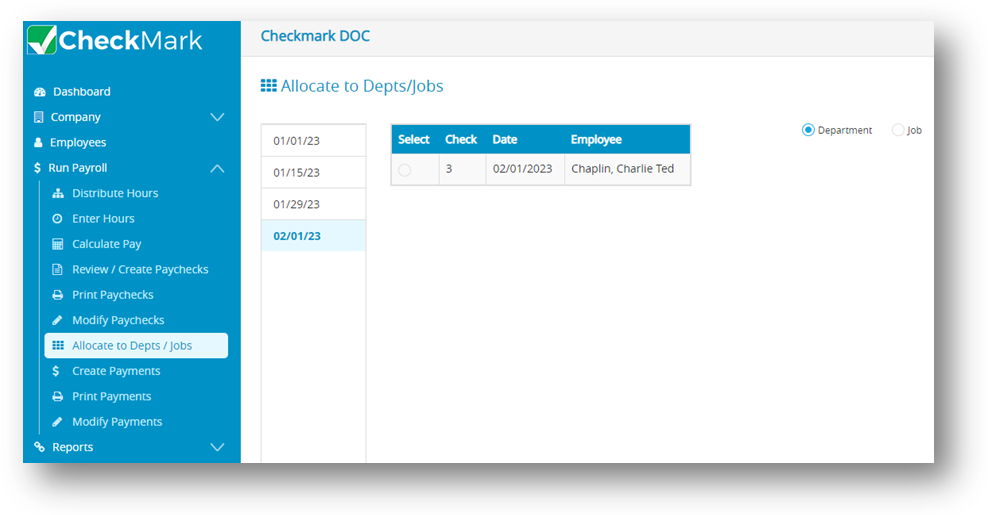
Task: Expand the Reports menu chevron
Action: pyautogui.click(x=217, y=447)
